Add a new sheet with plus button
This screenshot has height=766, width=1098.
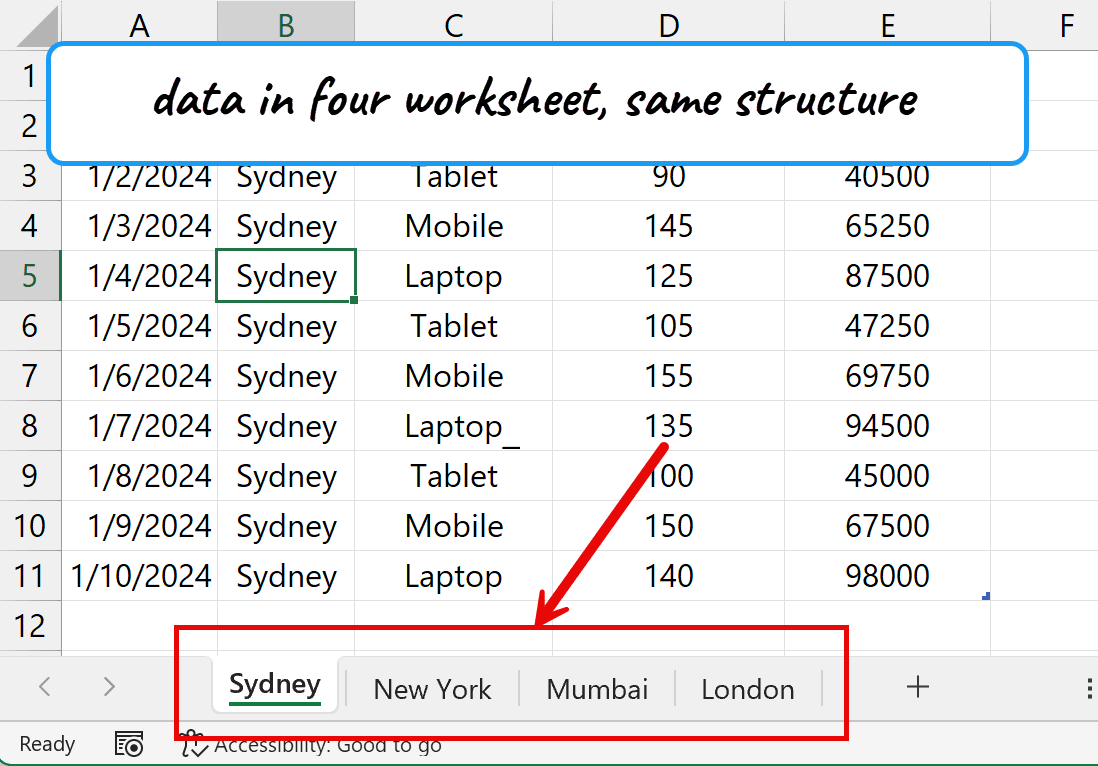pyautogui.click(x=917, y=687)
